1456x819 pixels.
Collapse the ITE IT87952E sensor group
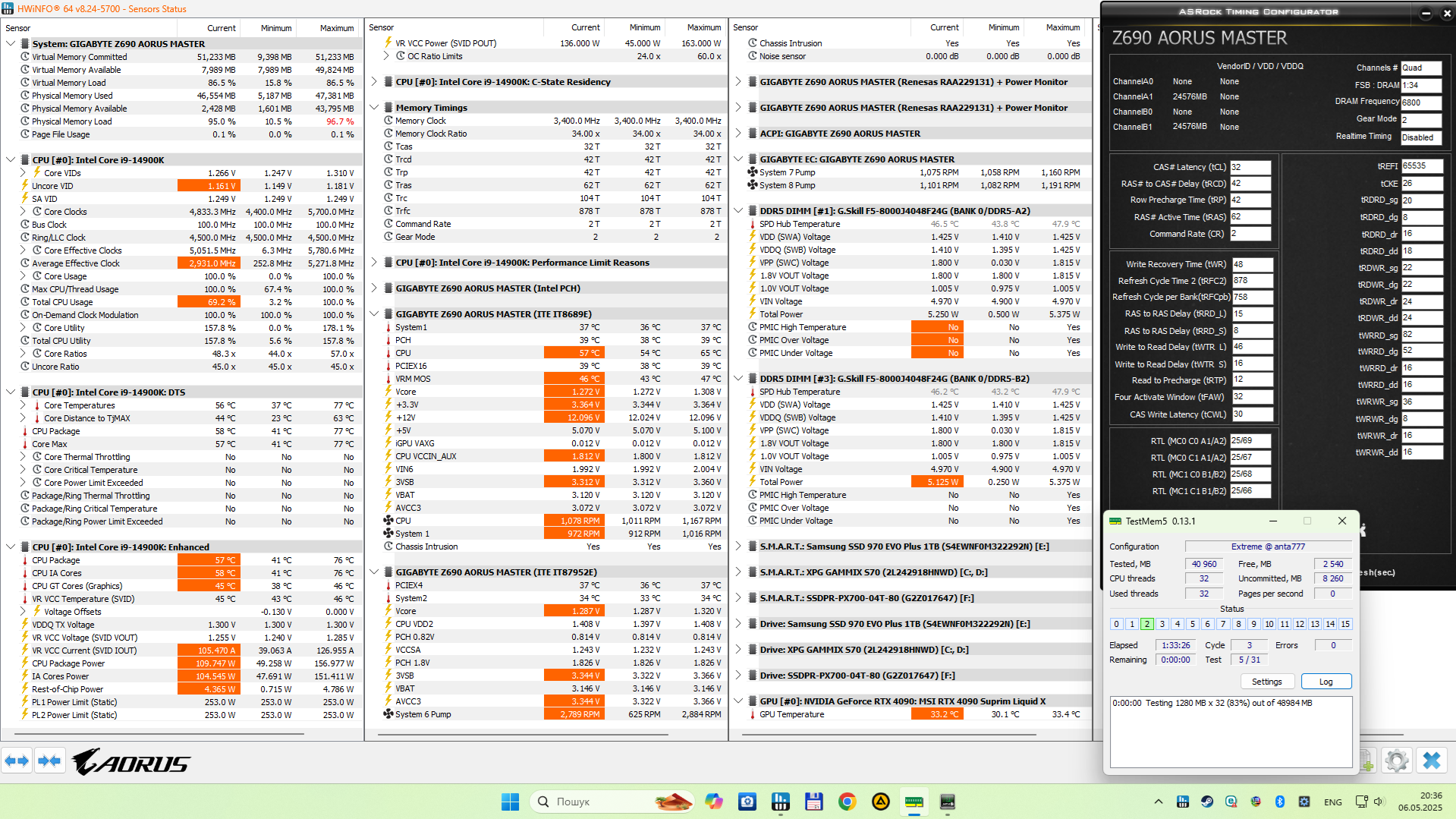(374, 572)
